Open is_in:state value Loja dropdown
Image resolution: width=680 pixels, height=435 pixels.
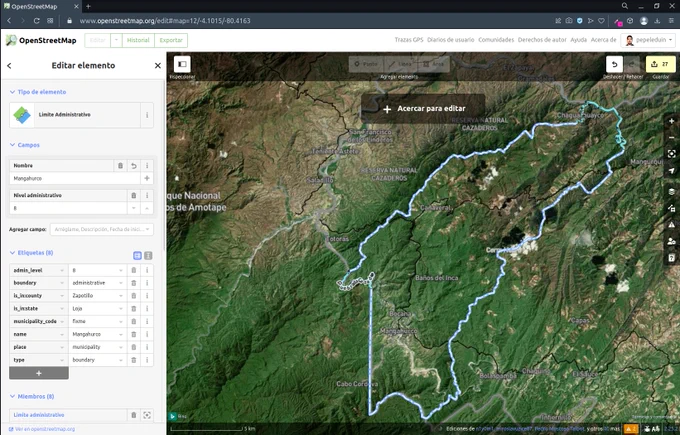121,308
